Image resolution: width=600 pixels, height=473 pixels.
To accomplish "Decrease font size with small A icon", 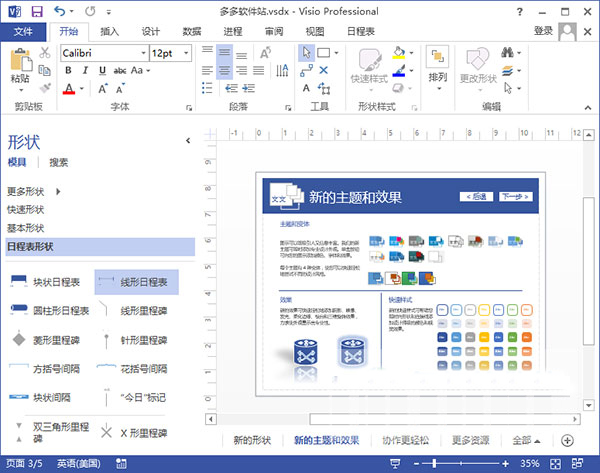I will tap(120, 89).
